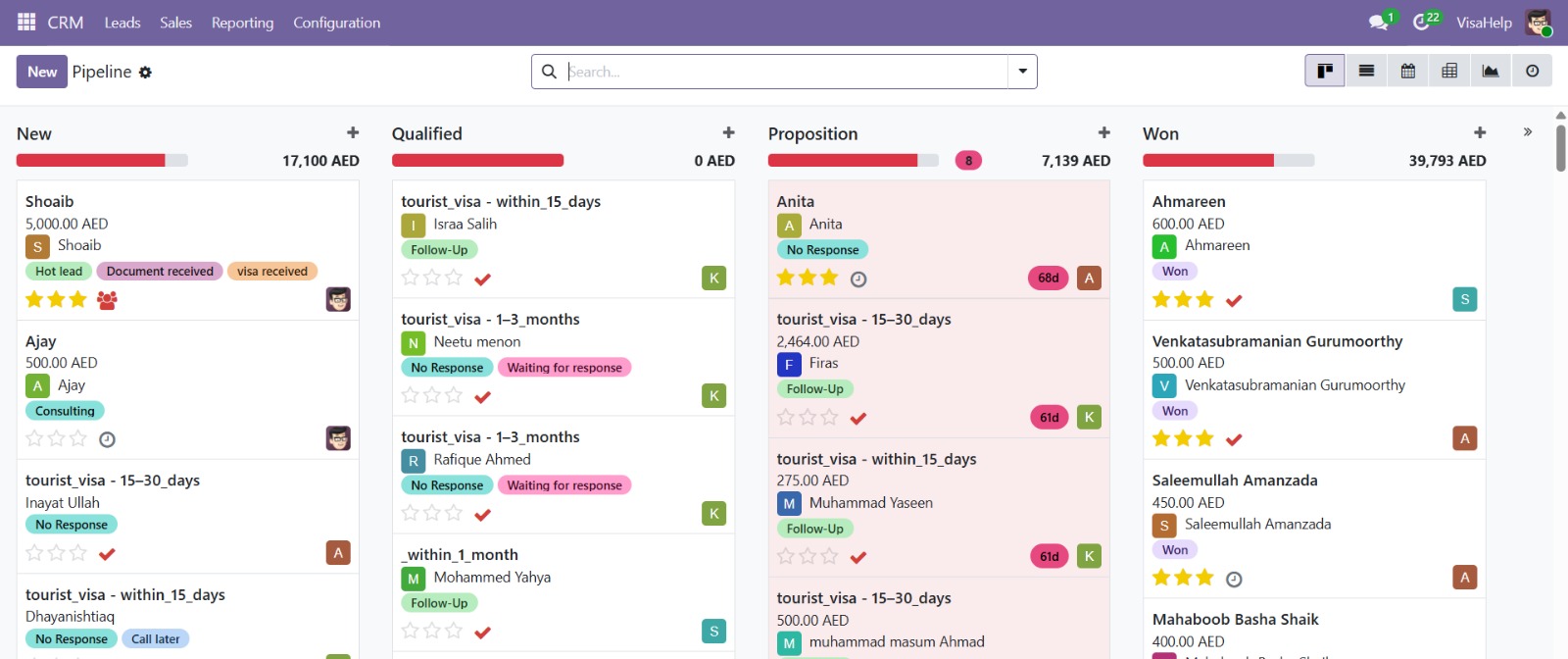Set first priority star on Ajay card
This screenshot has height=659, width=1568.
pos(34,438)
